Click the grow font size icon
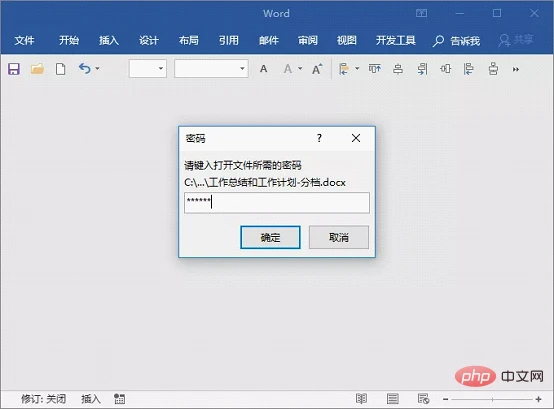Image resolution: width=554 pixels, height=409 pixels. (x=317, y=69)
